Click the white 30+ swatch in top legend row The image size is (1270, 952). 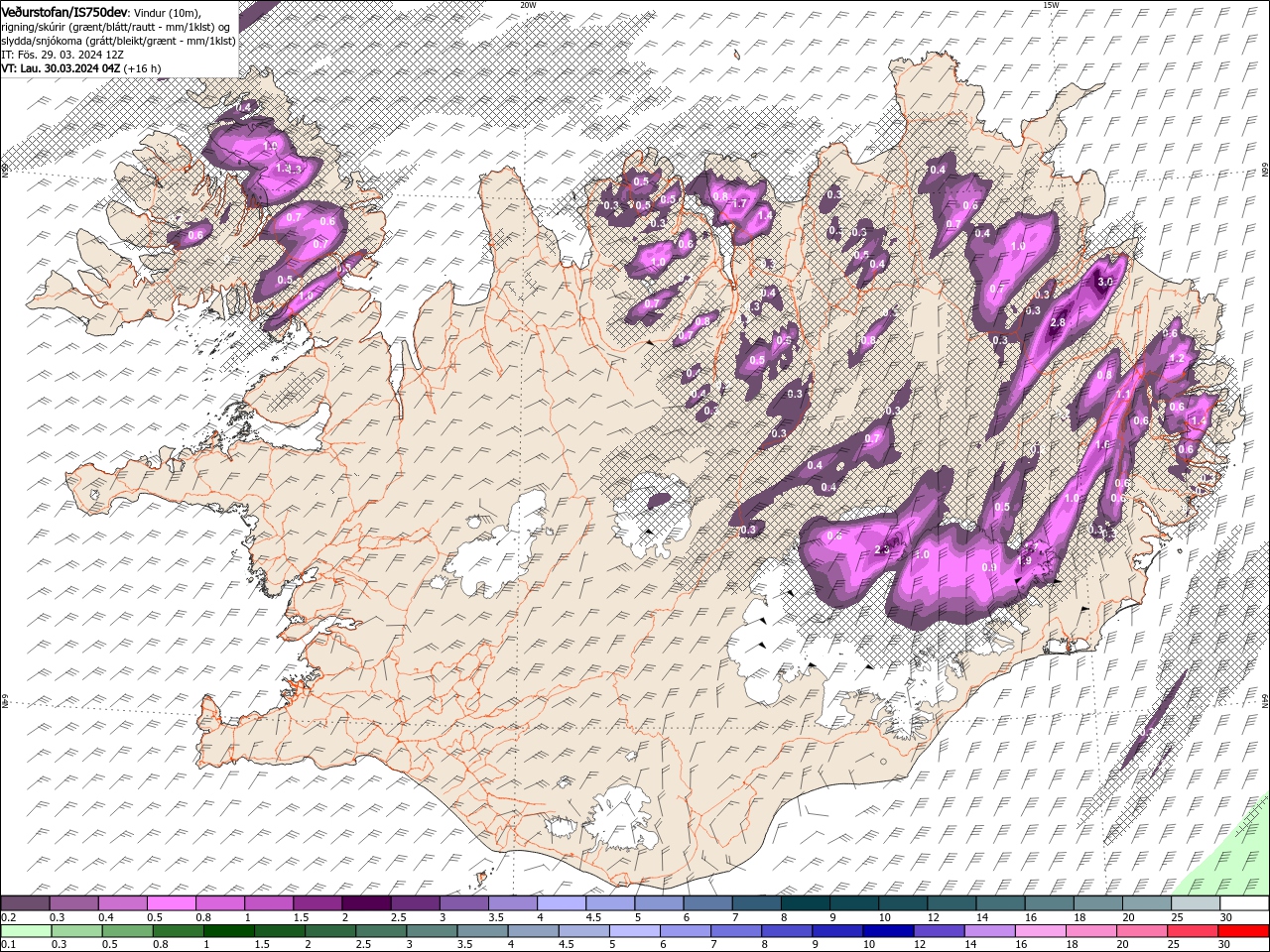tap(1245, 903)
